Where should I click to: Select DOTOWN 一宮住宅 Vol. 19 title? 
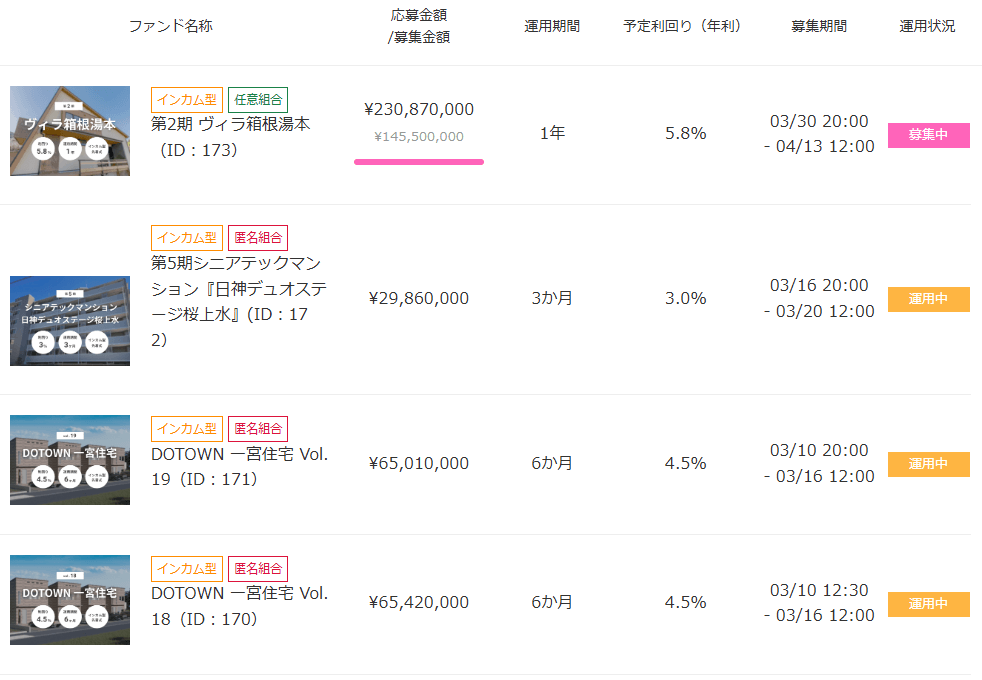pos(239,466)
